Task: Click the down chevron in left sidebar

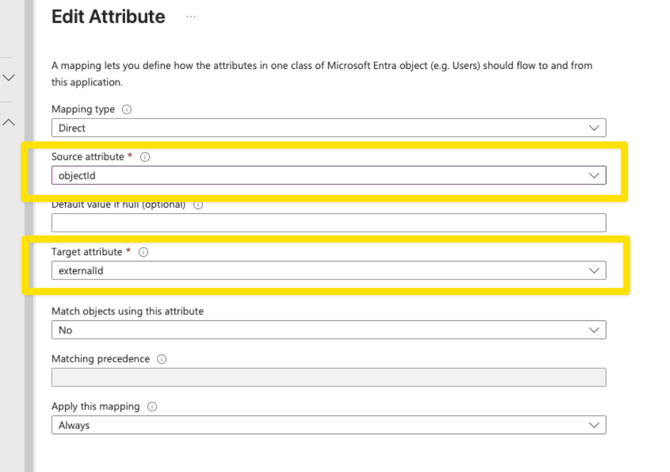Action: coord(10,77)
